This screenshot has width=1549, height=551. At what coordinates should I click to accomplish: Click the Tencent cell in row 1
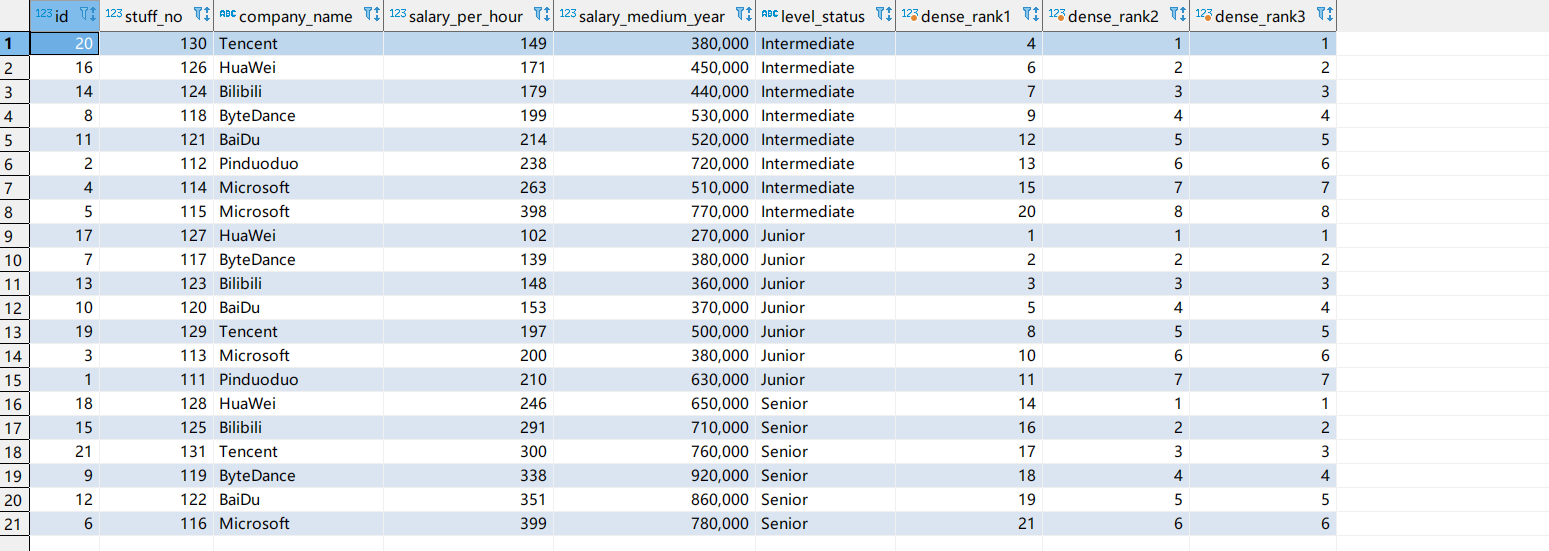(x=298, y=43)
